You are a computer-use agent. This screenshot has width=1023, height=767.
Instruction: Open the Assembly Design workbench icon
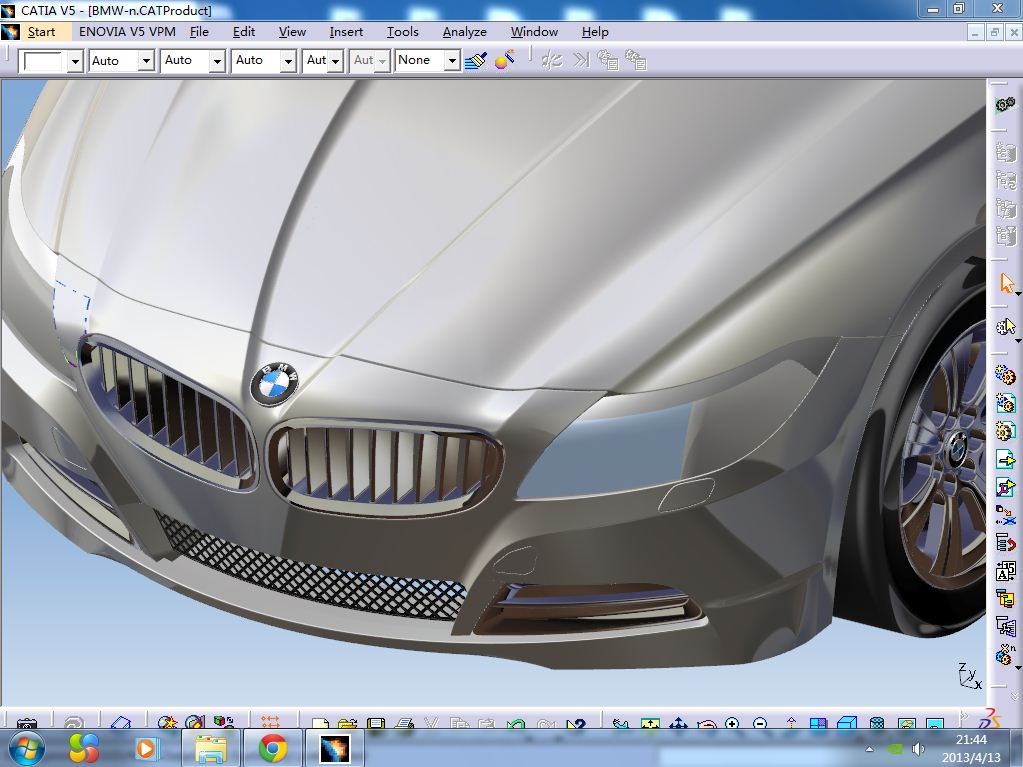point(1005,104)
